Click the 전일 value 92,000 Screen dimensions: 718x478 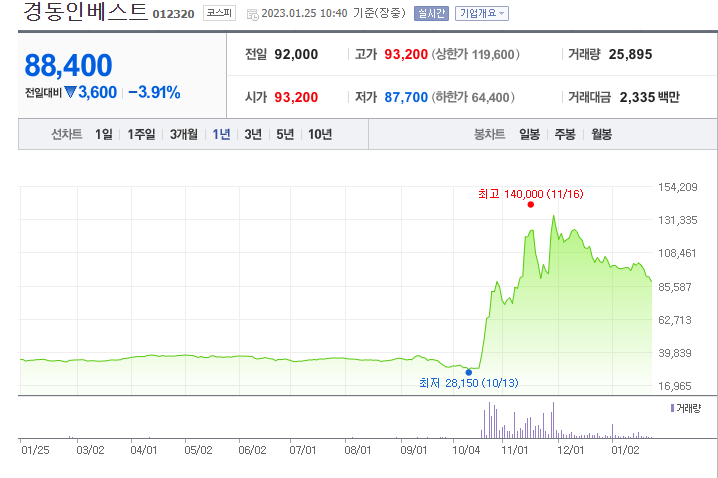(296, 54)
